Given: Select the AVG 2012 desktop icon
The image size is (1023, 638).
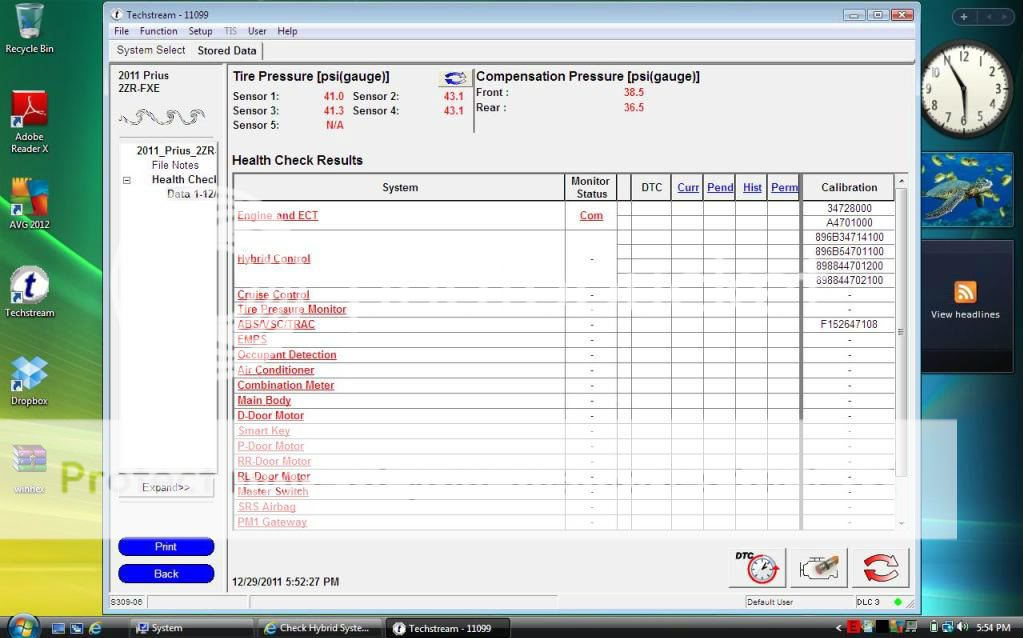Looking at the screenshot, I should (29, 204).
